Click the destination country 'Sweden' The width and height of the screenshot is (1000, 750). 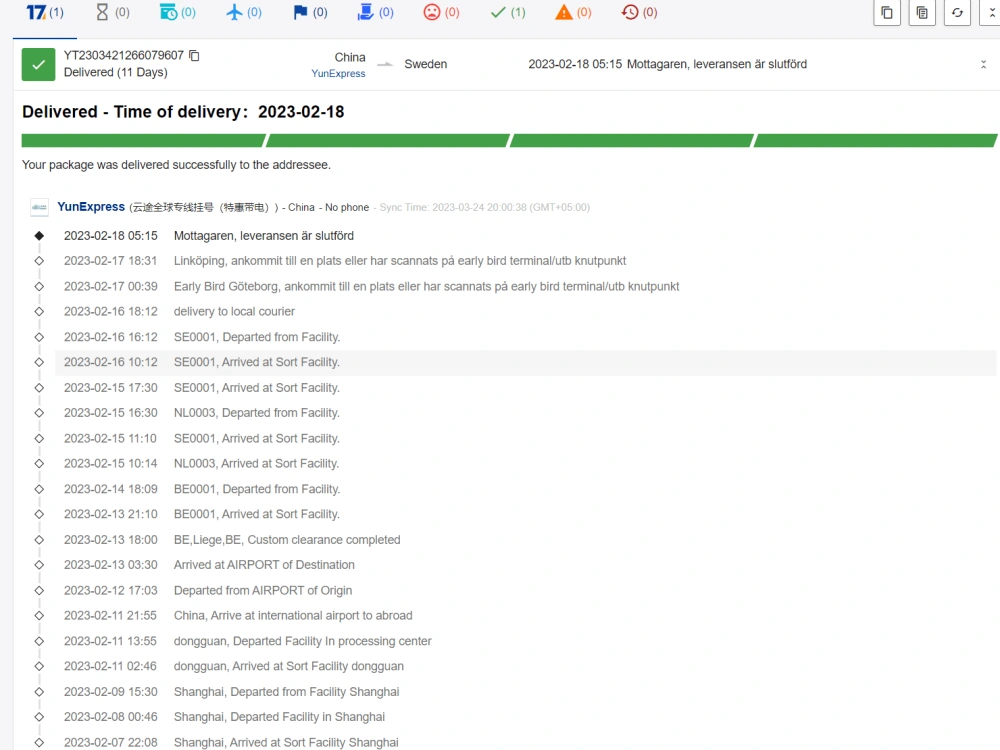[425, 64]
